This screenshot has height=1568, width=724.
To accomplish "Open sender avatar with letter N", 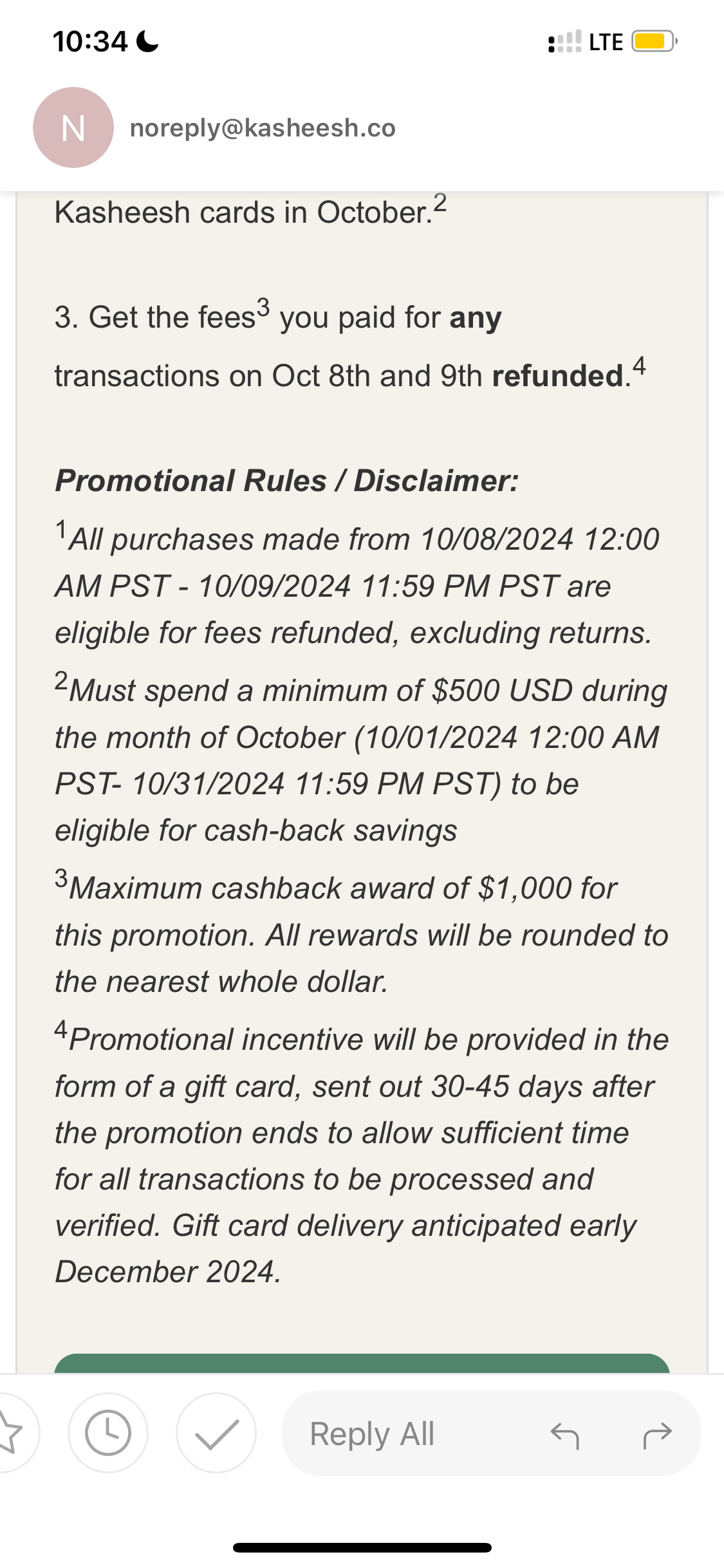I will click(x=73, y=127).
